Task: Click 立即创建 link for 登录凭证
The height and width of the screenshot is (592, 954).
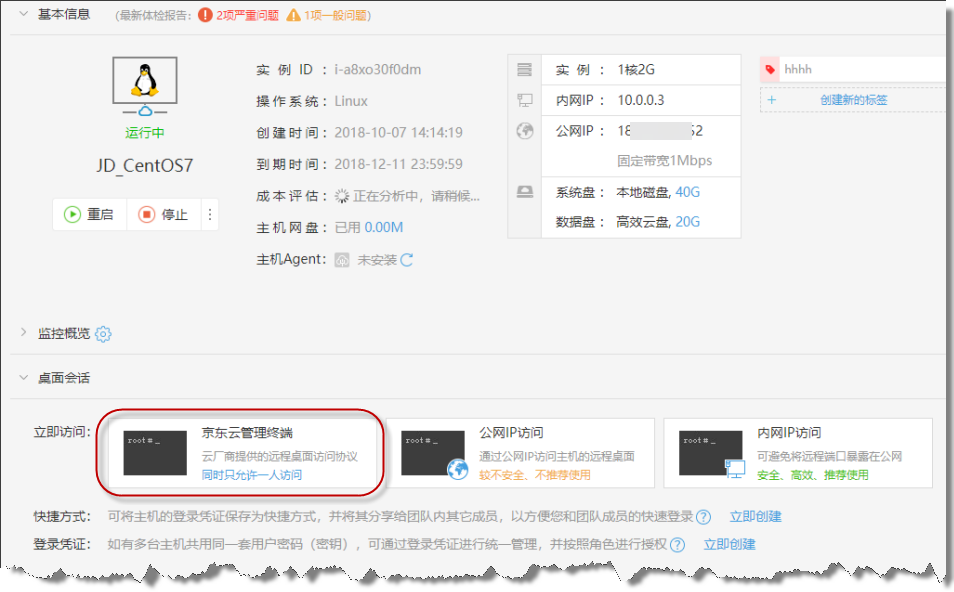Action: pos(729,544)
